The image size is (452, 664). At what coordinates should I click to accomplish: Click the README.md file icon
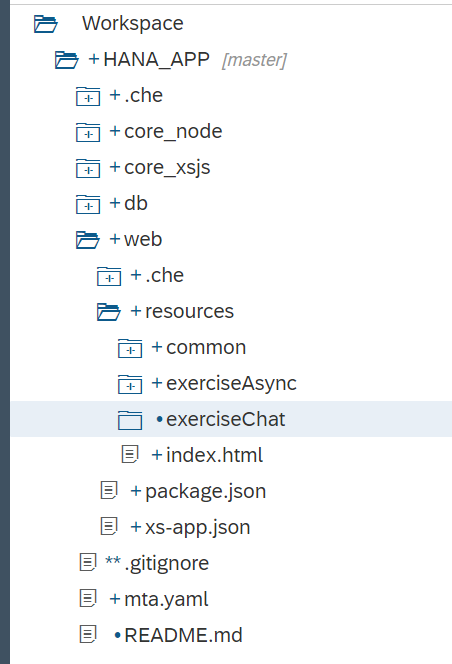point(88,635)
